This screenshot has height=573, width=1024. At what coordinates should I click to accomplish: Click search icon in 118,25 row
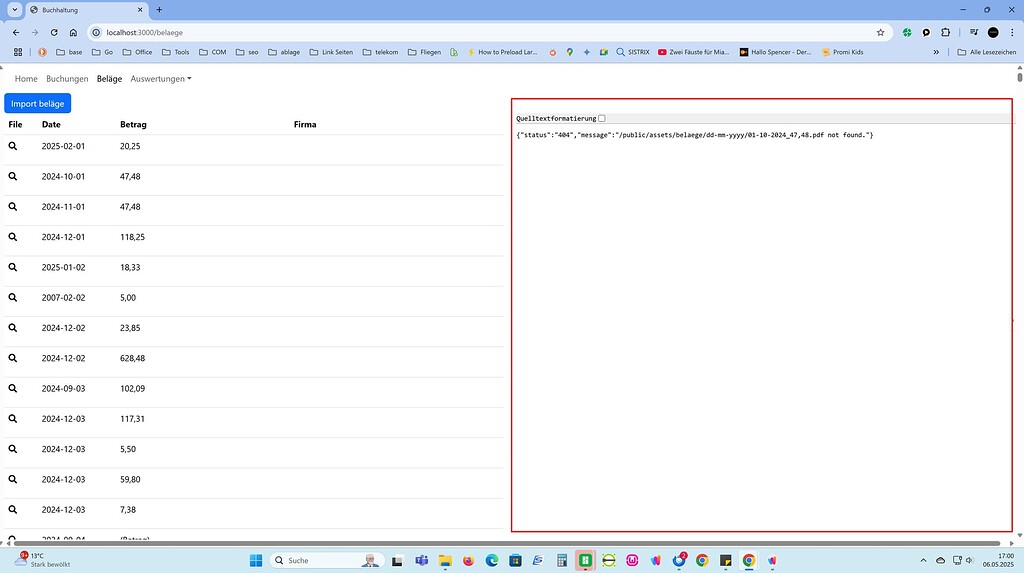click(x=12, y=237)
